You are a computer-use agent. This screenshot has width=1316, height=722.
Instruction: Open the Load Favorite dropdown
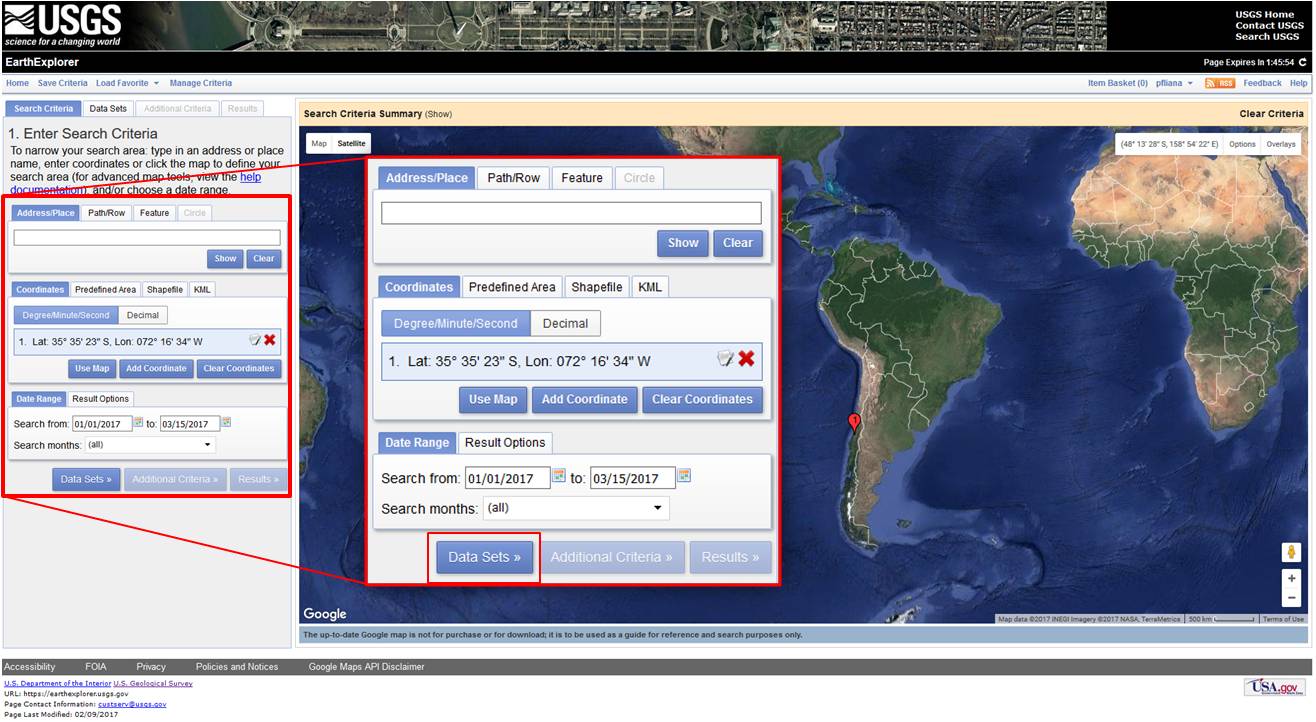[126, 83]
